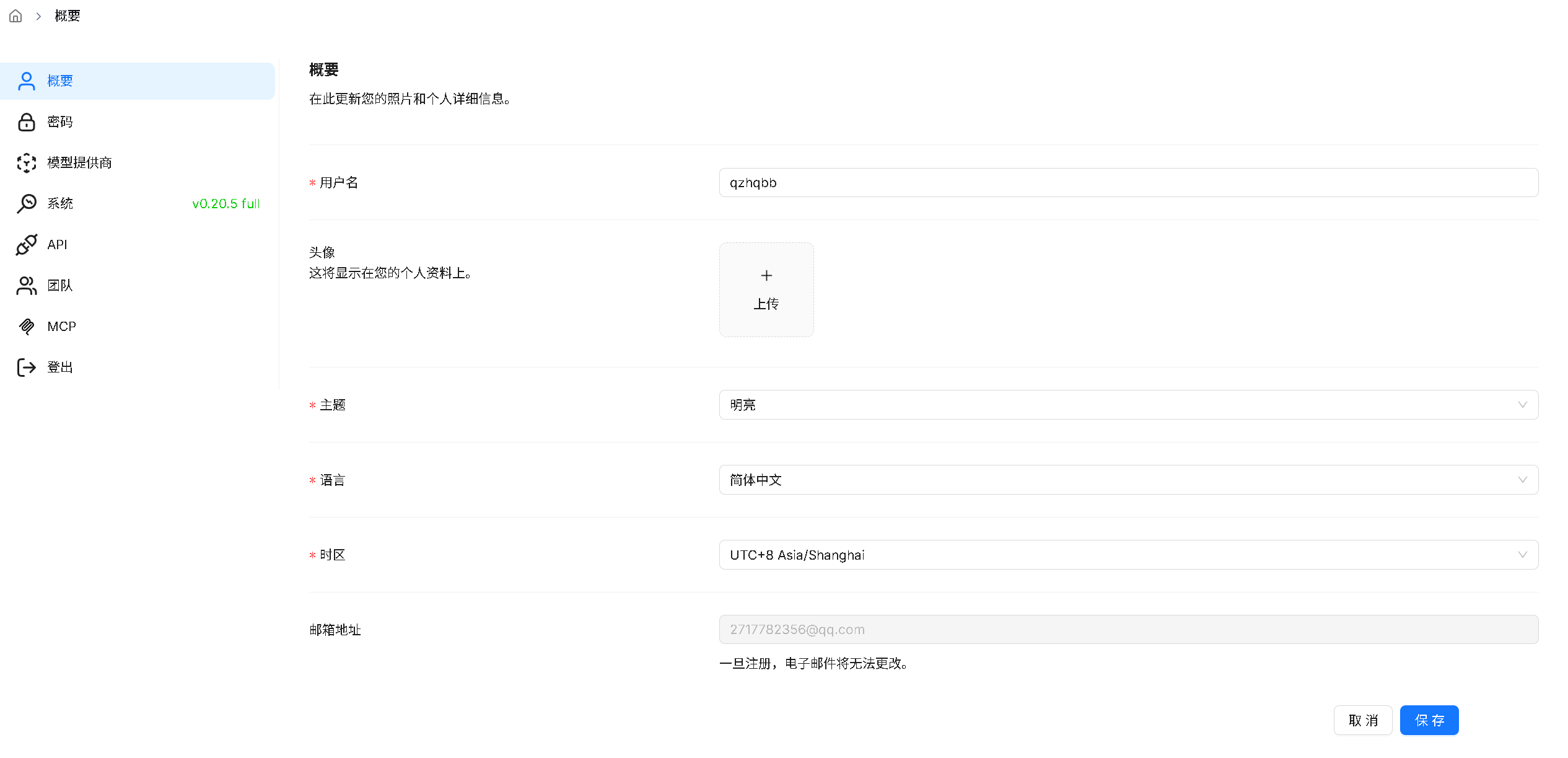1568x758 pixels.
Task: Click the 用户名 input field containing qzhqbb
Action: click(1128, 183)
